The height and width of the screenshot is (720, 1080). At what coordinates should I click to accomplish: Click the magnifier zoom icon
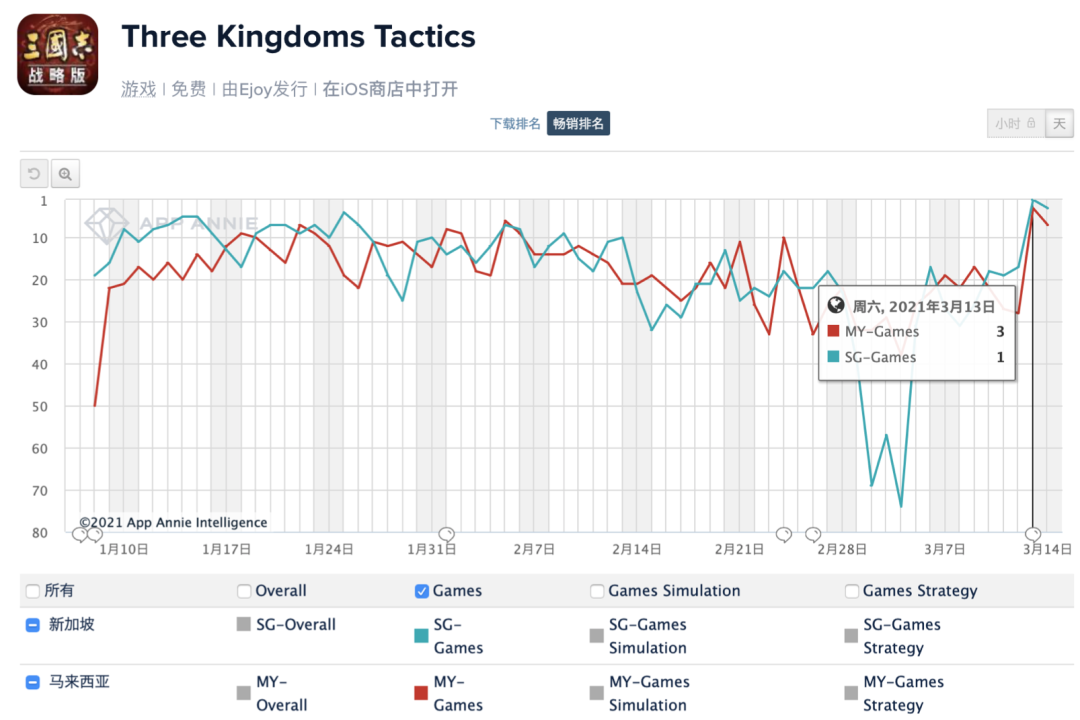click(65, 174)
